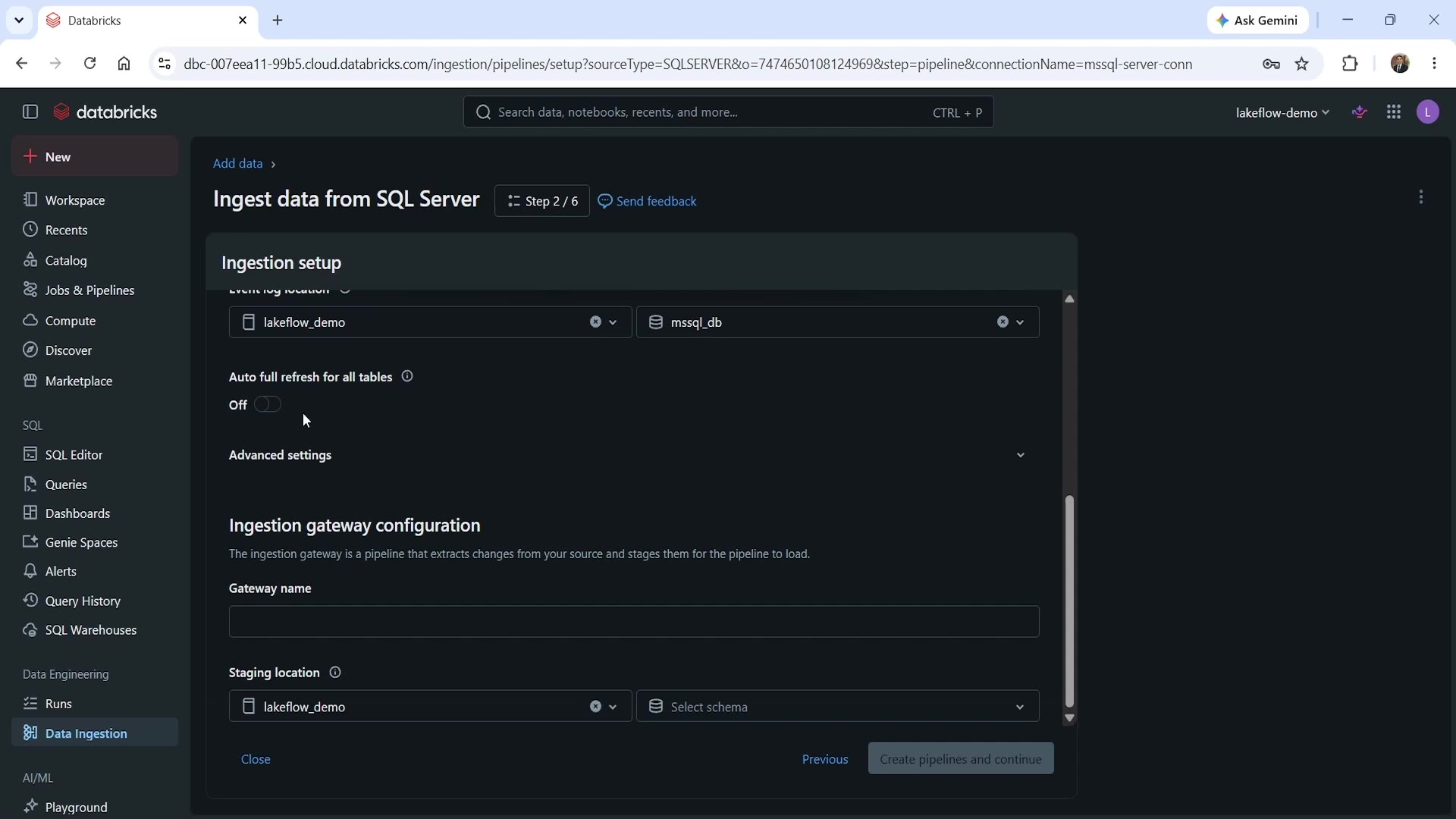Open Step 2 / 6 steps list
Image resolution: width=1456 pixels, height=819 pixels.
pos(542,201)
